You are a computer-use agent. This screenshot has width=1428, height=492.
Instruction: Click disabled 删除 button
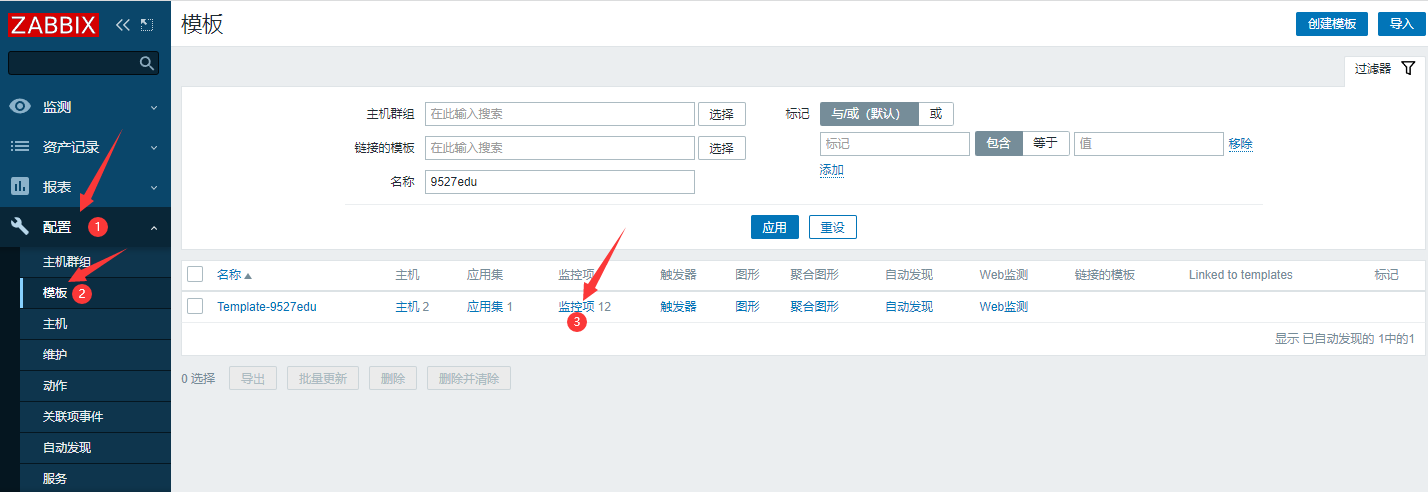pos(393,378)
